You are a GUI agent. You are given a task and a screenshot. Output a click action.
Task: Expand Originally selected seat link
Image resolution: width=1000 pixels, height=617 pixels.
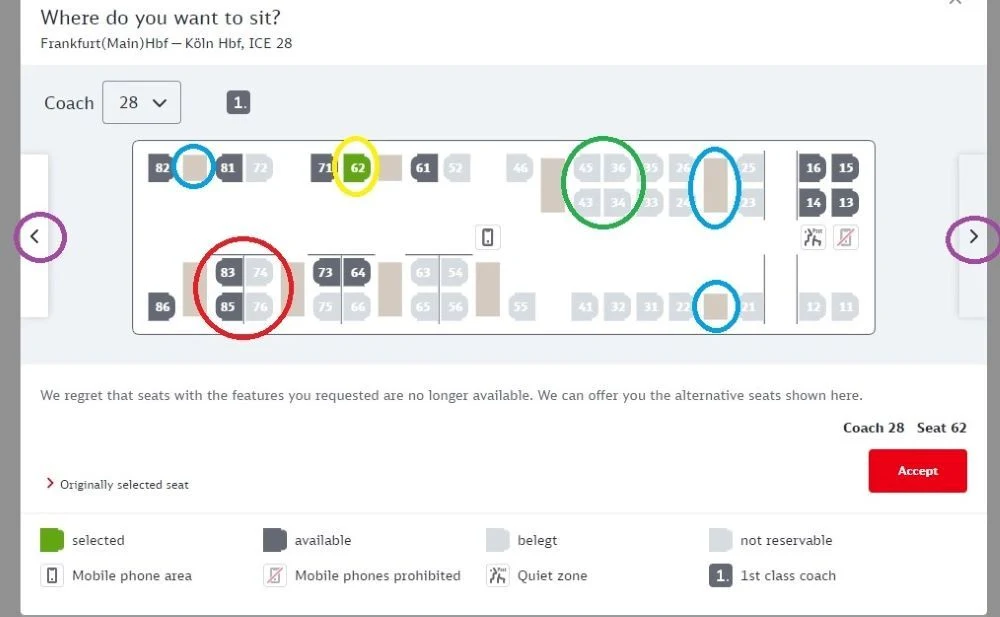(x=117, y=484)
